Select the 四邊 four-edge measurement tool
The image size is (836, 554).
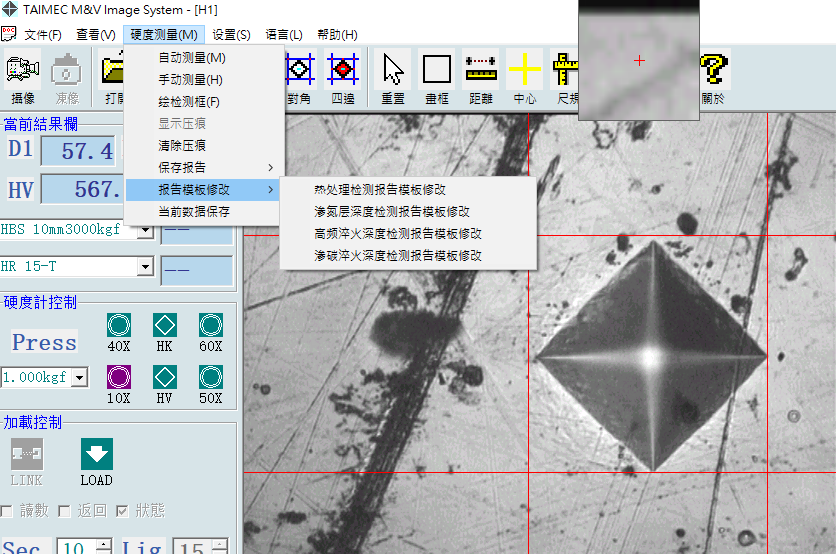(343, 76)
